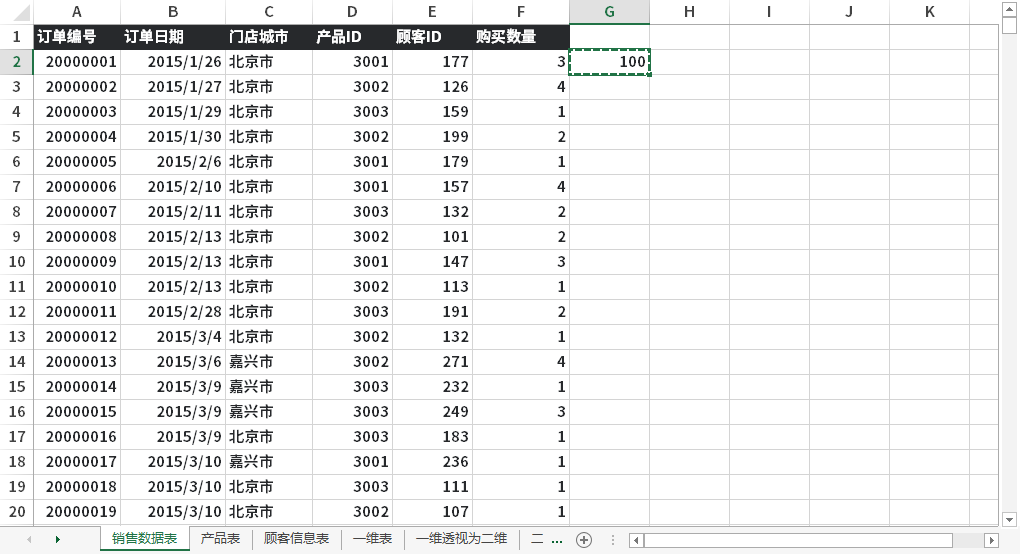Select column E header
The height and width of the screenshot is (554, 1020).
(432, 12)
